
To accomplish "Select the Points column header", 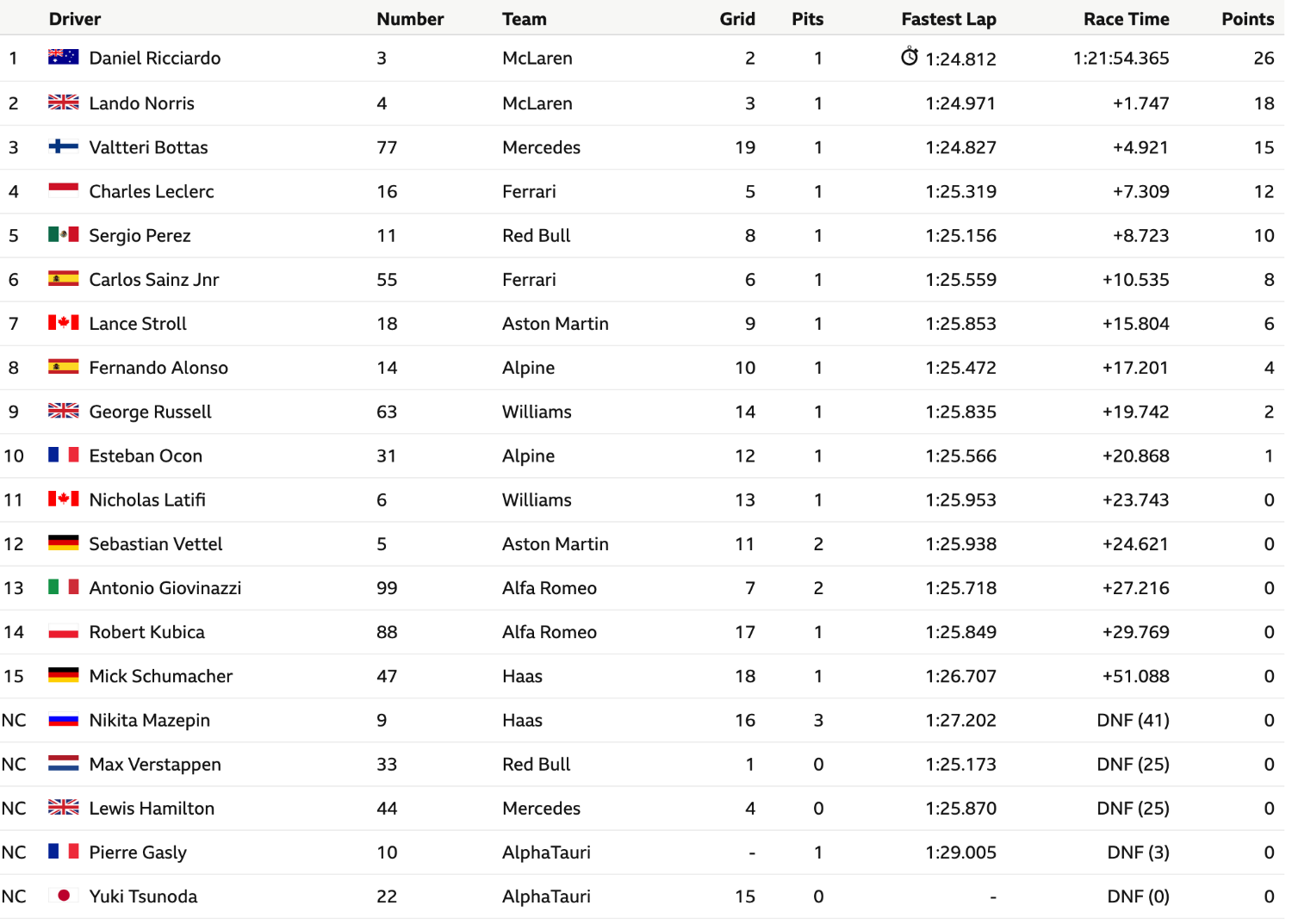I will tap(1247, 19).
